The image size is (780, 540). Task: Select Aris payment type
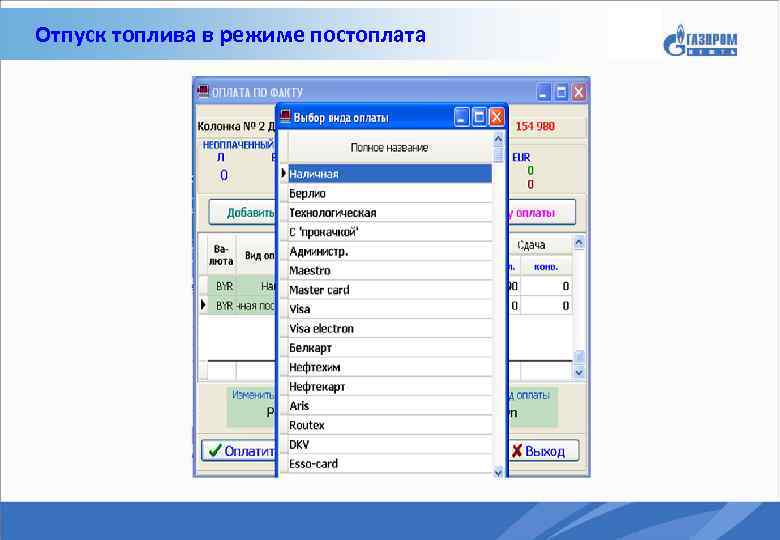[x=390, y=406]
